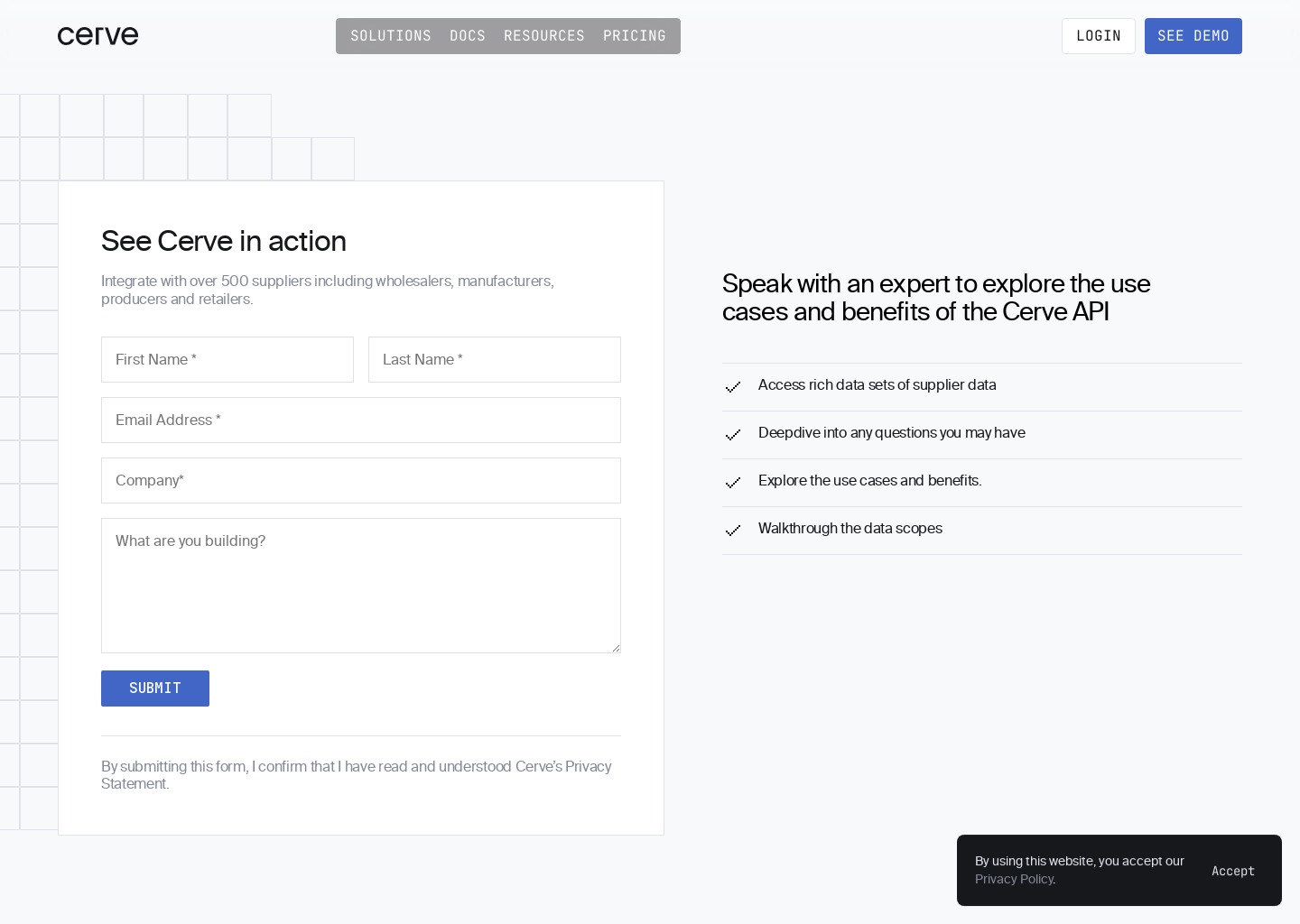Image resolution: width=1300 pixels, height=924 pixels.
Task: Select the Email Address input
Action: point(361,420)
